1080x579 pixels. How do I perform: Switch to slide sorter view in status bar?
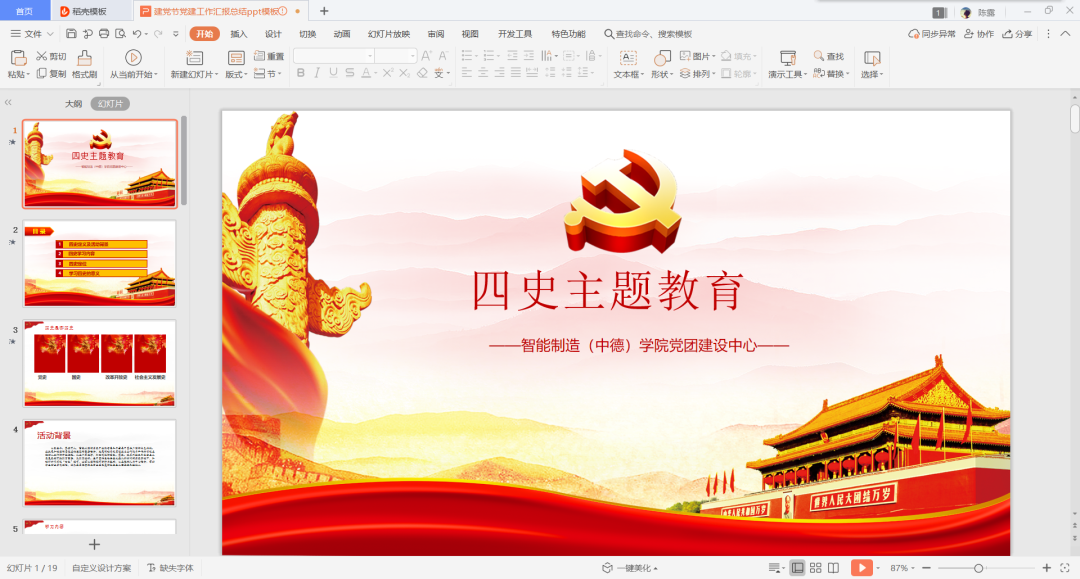pos(815,568)
